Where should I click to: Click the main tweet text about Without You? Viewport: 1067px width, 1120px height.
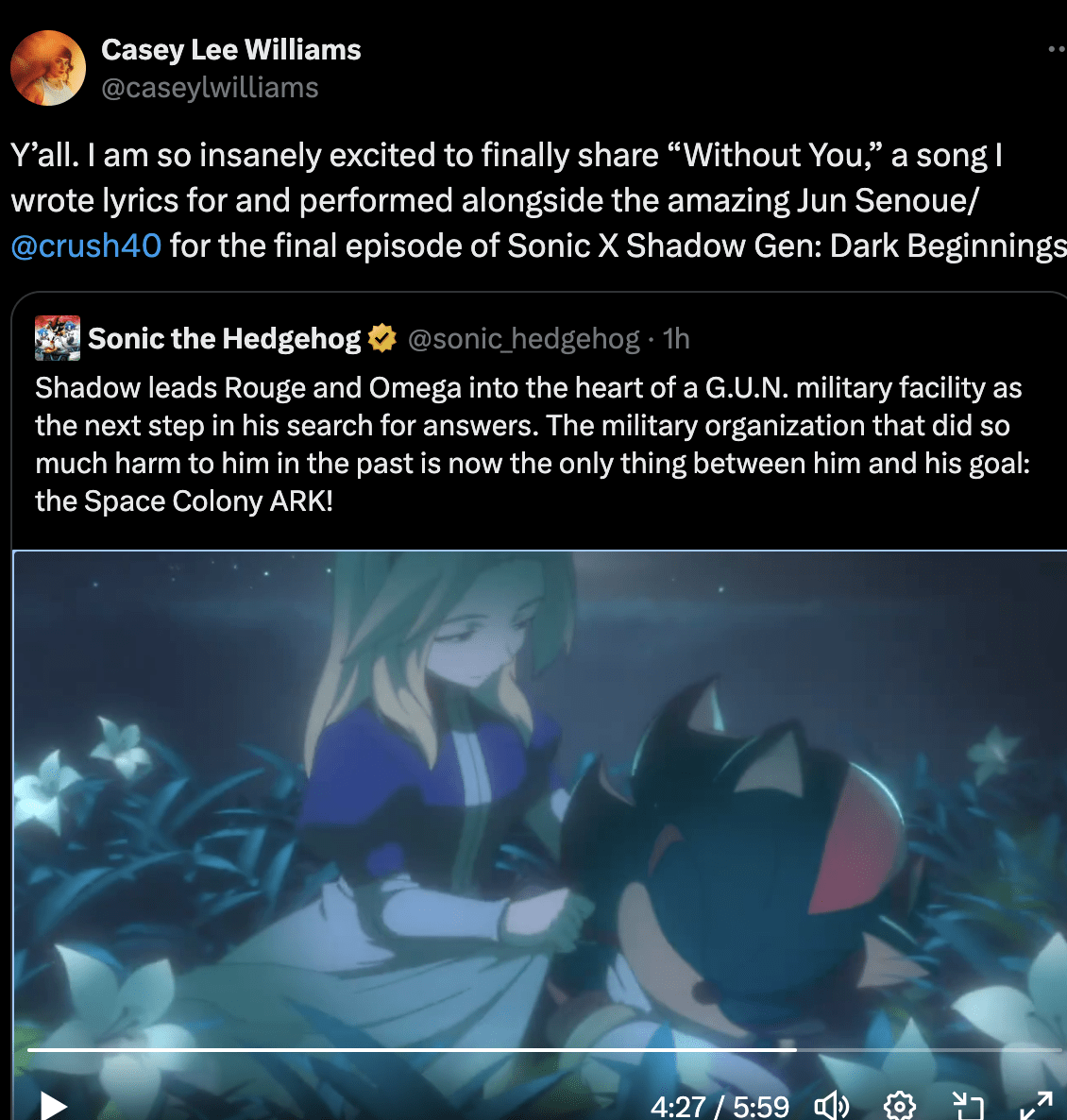click(539, 200)
